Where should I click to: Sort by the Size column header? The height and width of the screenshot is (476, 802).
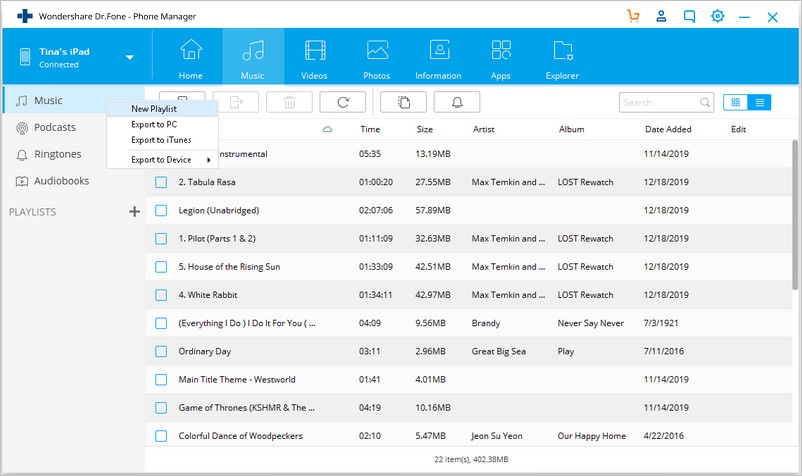coord(425,129)
